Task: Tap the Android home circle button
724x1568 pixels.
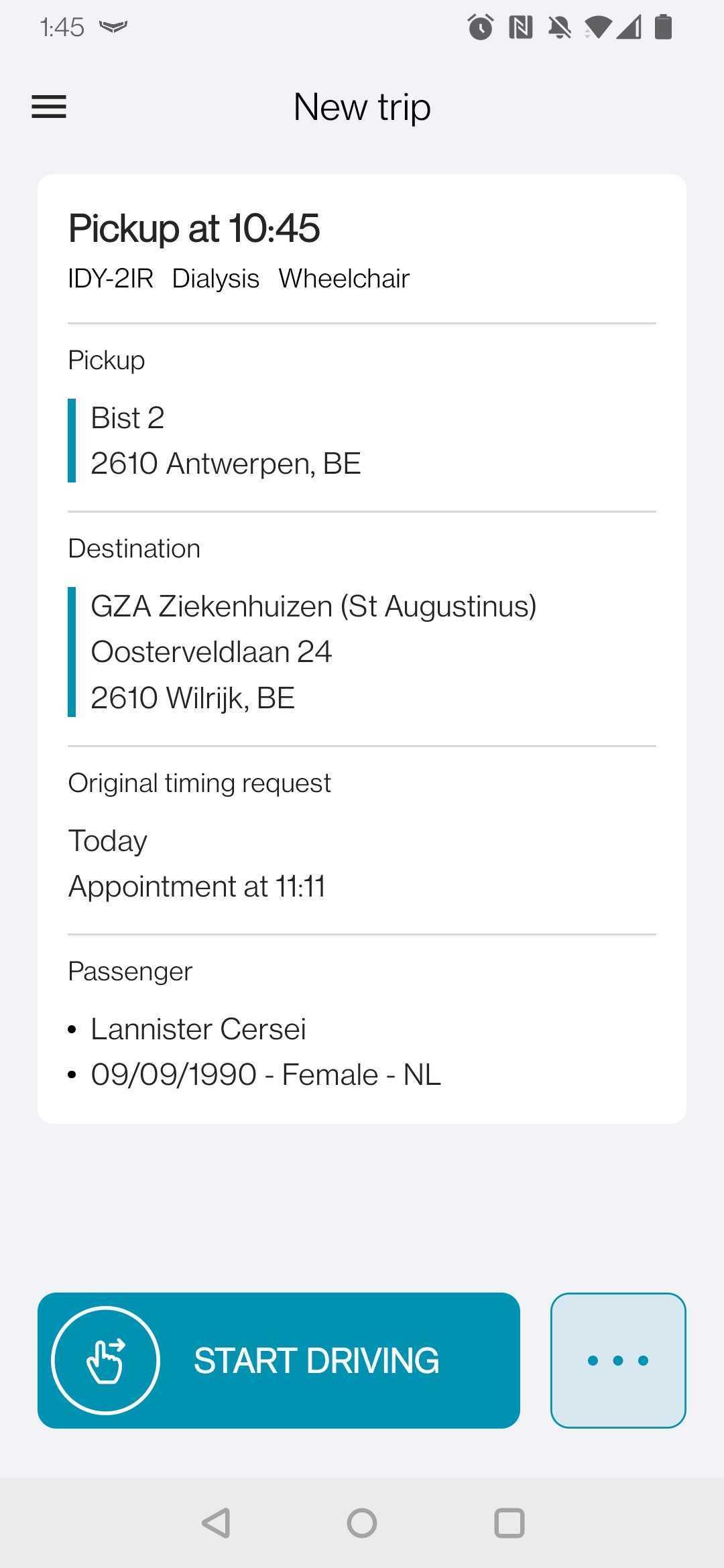Action: pos(362,1522)
